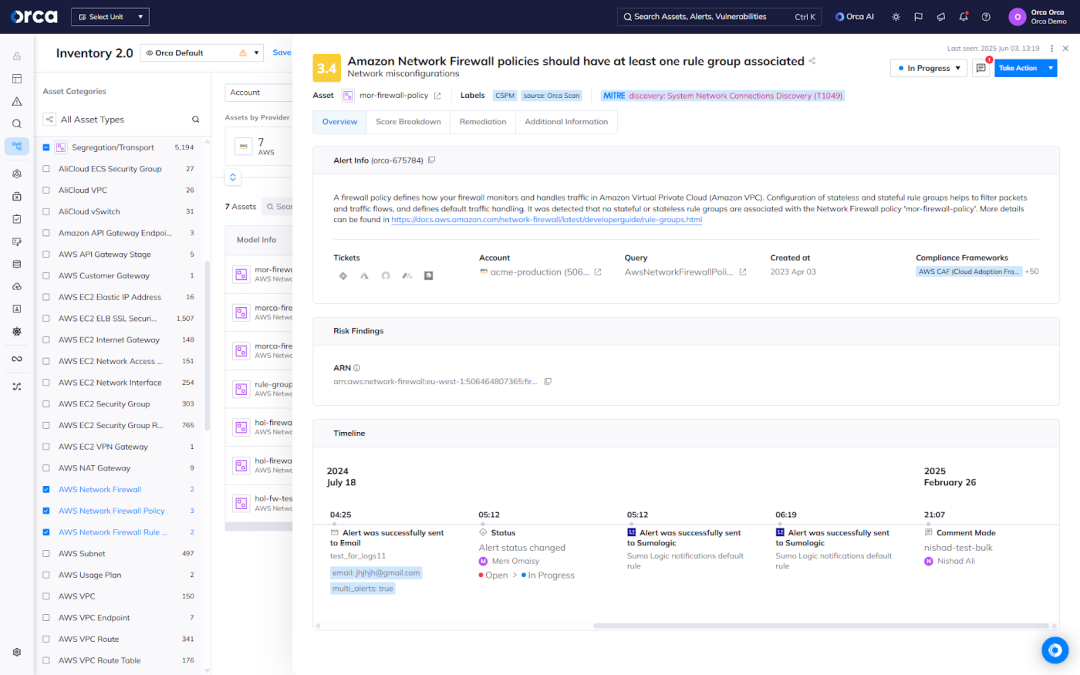Open notifications bell icon

click(964, 17)
